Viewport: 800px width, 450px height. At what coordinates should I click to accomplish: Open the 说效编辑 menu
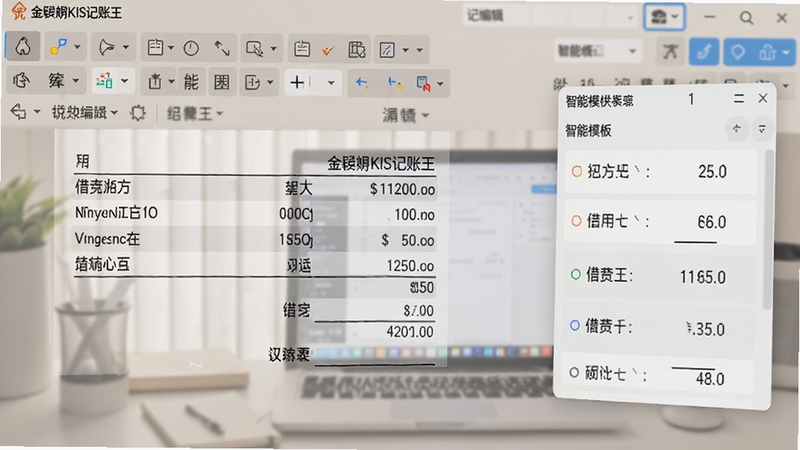[x=84, y=112]
